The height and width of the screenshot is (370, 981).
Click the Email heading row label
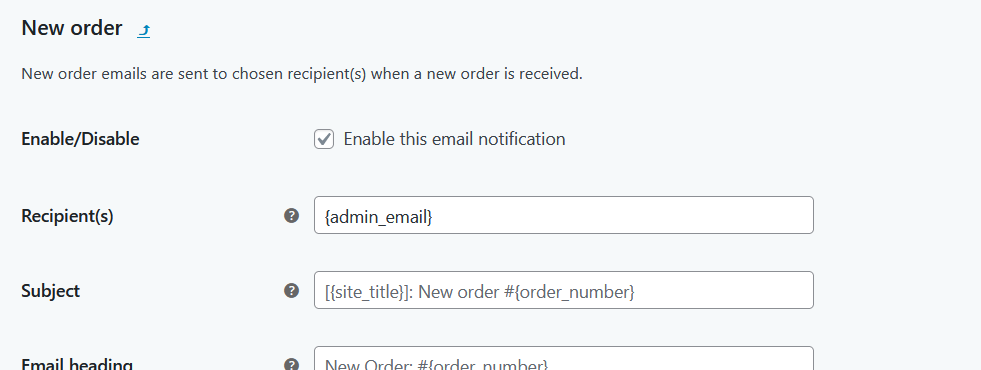click(77, 364)
